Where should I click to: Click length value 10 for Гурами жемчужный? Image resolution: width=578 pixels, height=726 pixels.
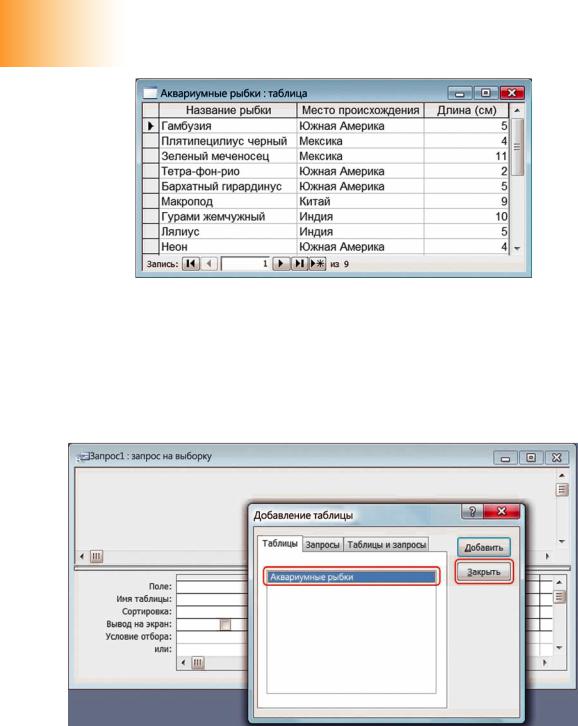click(466, 216)
